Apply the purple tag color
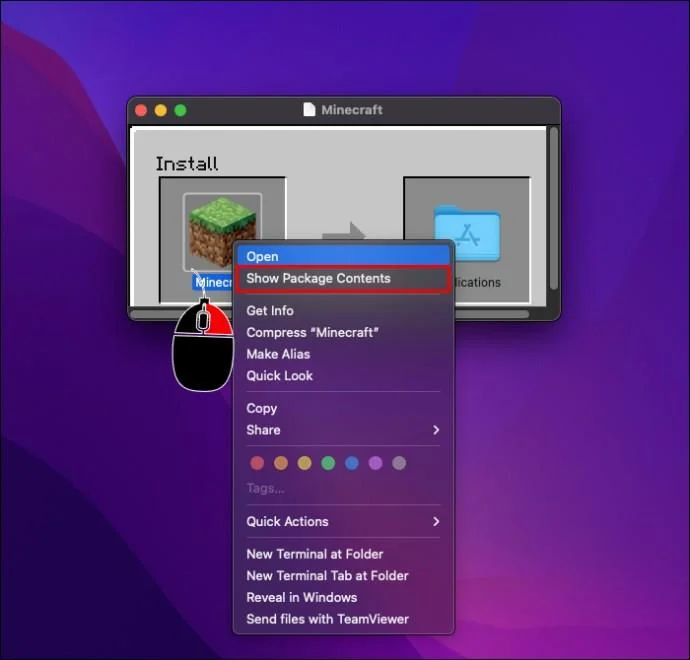 click(x=375, y=463)
